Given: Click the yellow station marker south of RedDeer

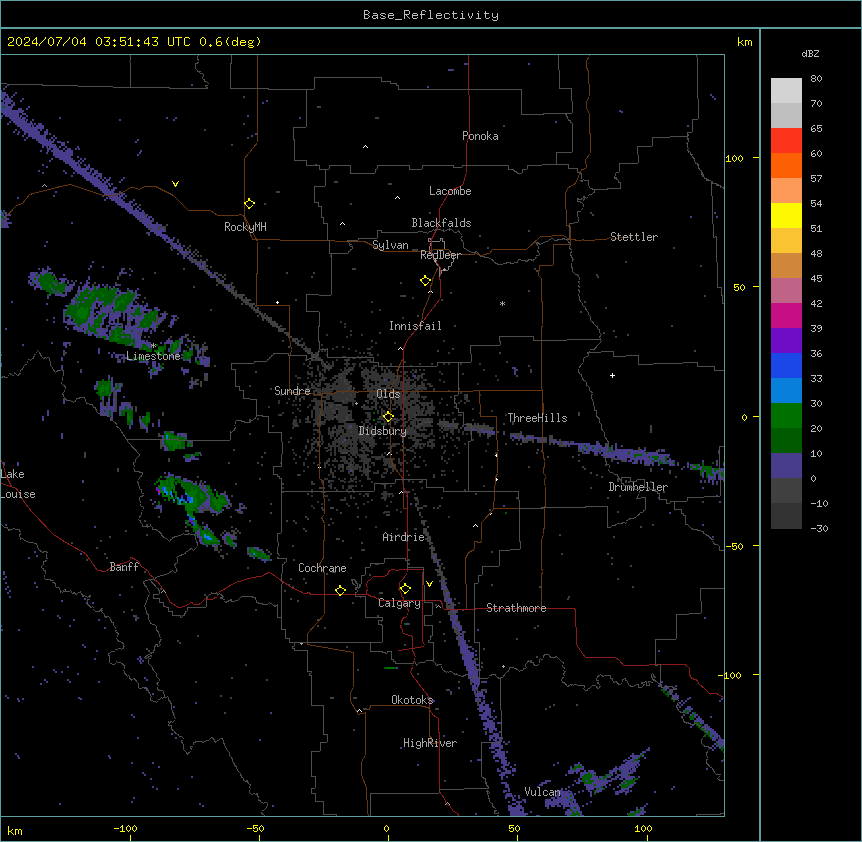Looking at the screenshot, I should point(425,281).
